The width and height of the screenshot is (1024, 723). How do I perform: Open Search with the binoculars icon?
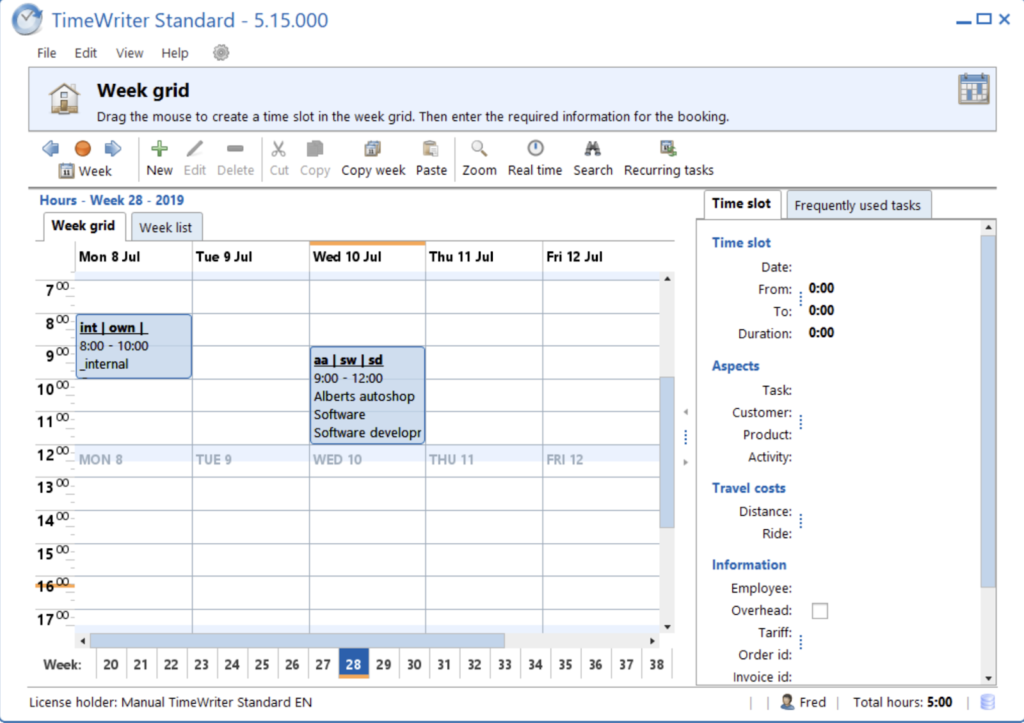pyautogui.click(x=592, y=149)
